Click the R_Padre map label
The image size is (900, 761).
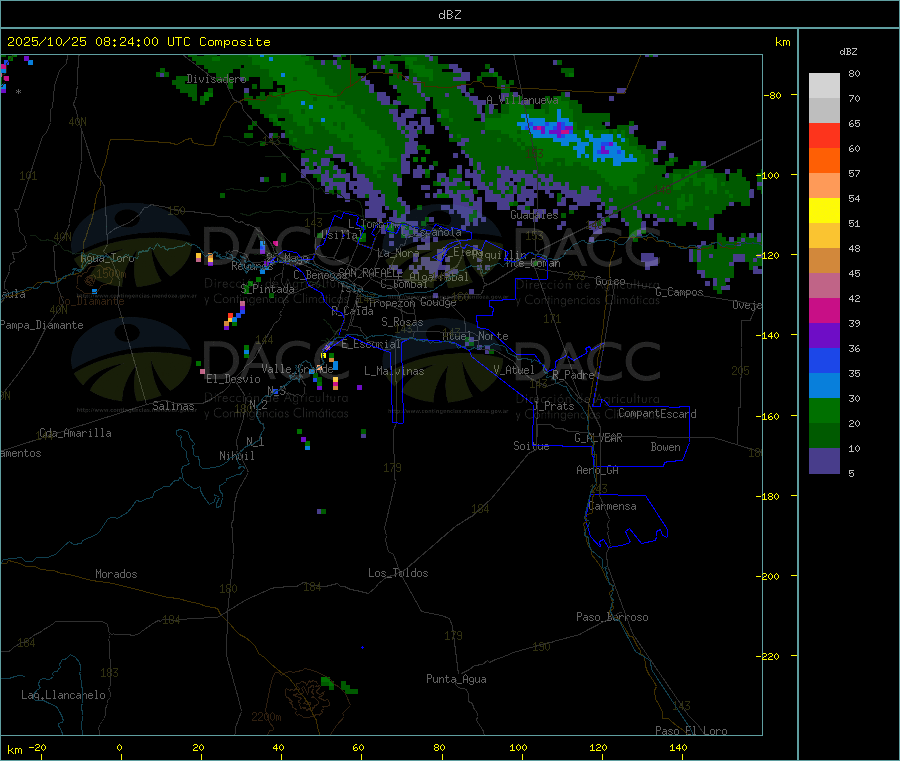click(573, 375)
